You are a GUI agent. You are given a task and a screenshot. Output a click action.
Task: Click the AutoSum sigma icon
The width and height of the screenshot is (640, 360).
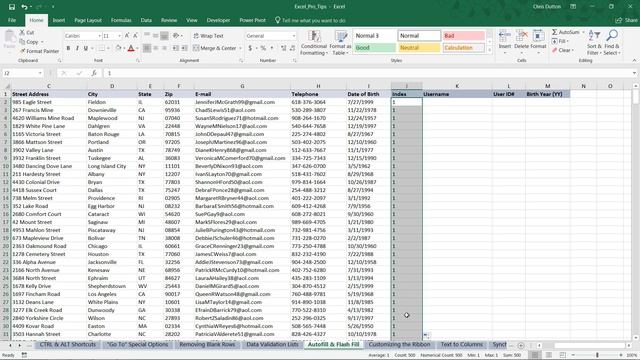point(554,32)
